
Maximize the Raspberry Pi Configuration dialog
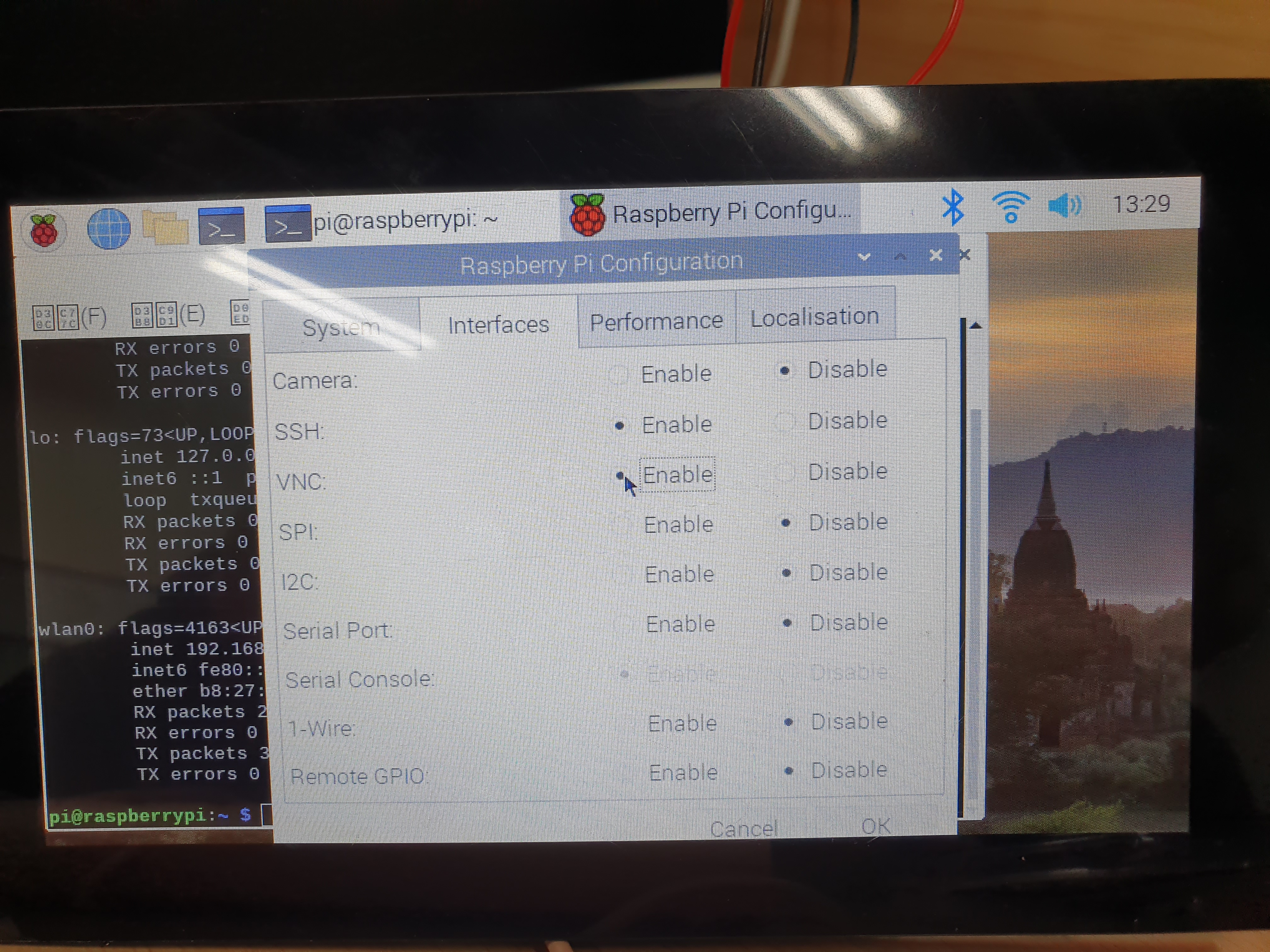coord(900,256)
